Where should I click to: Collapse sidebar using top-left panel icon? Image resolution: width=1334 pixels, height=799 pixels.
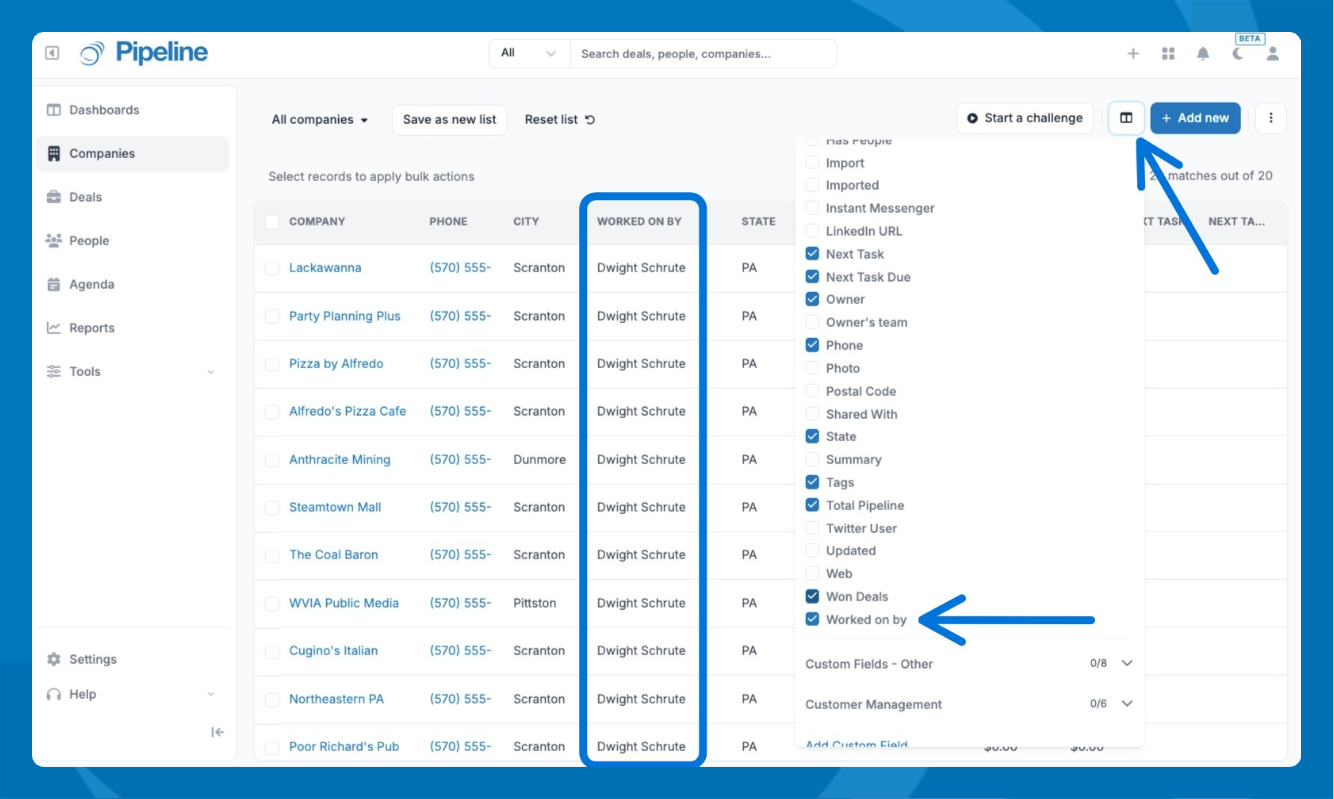pos(52,53)
